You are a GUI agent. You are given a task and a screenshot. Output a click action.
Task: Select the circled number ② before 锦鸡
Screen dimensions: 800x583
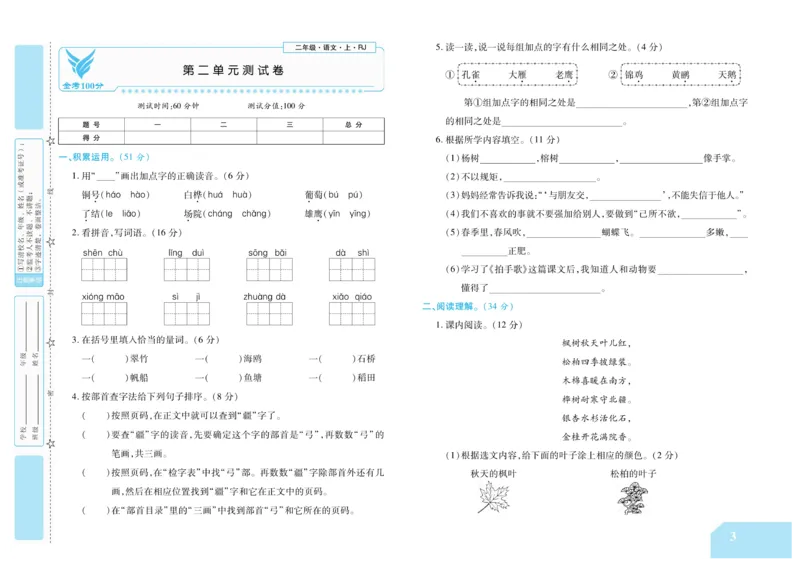pos(611,74)
